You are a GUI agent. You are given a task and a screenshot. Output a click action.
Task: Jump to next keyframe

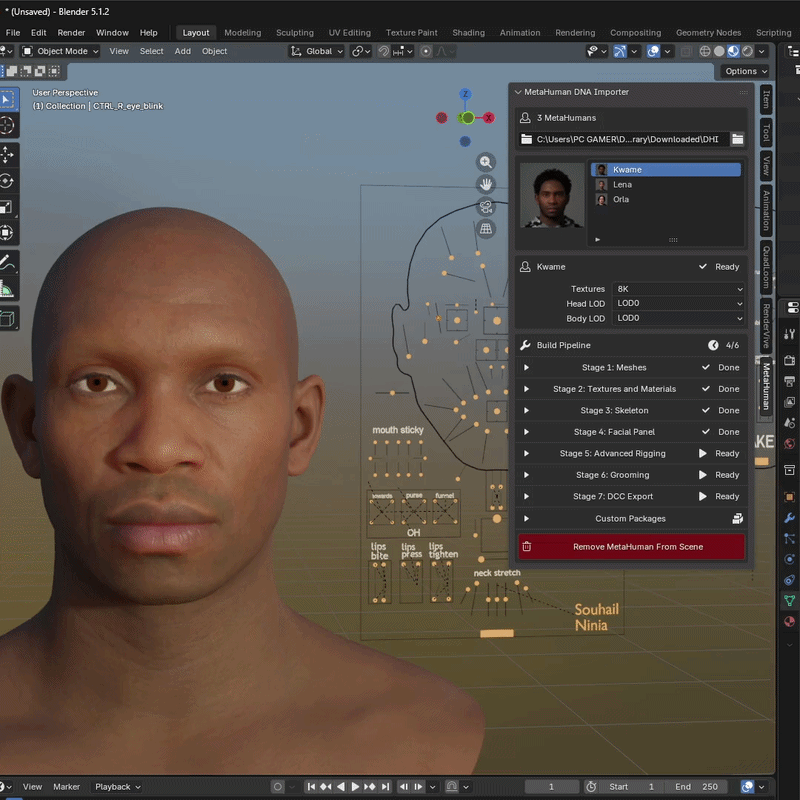pos(370,787)
